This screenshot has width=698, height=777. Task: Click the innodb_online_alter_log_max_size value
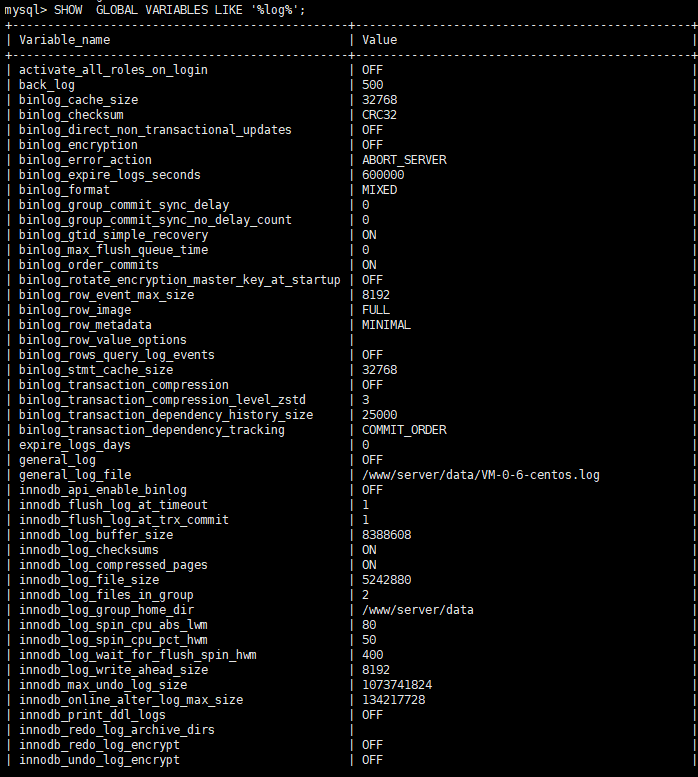click(393, 700)
